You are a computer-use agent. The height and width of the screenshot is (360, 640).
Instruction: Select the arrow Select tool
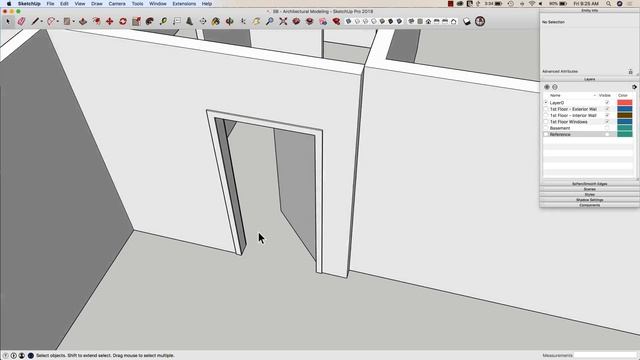point(8,21)
